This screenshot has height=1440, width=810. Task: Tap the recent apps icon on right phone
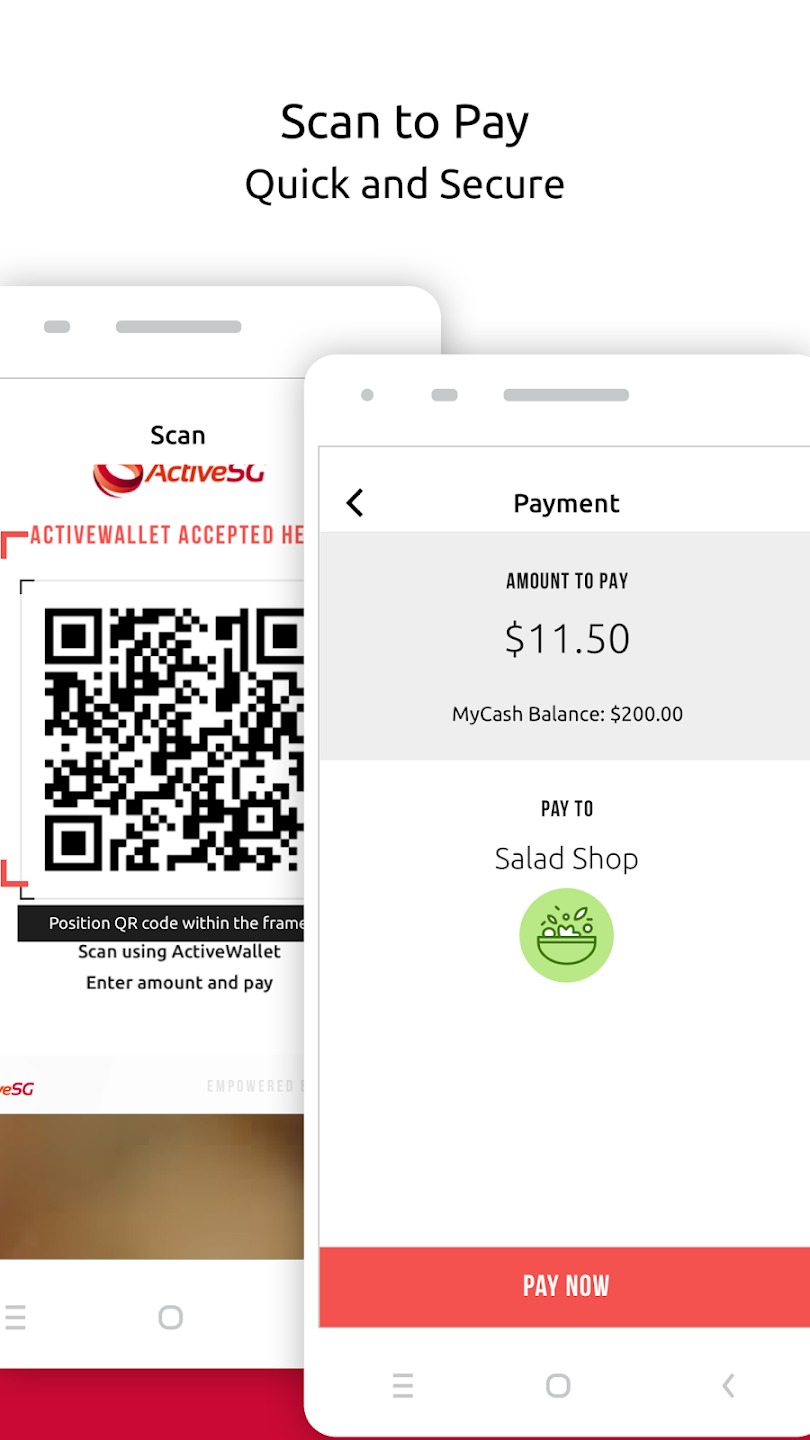403,1385
